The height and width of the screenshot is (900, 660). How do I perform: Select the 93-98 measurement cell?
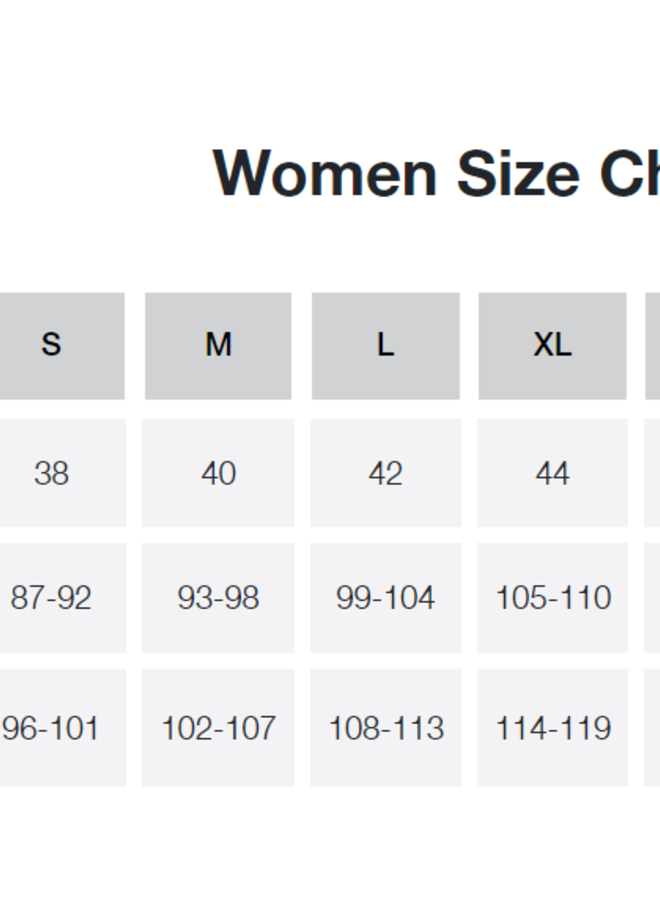pyautogui.click(x=218, y=598)
